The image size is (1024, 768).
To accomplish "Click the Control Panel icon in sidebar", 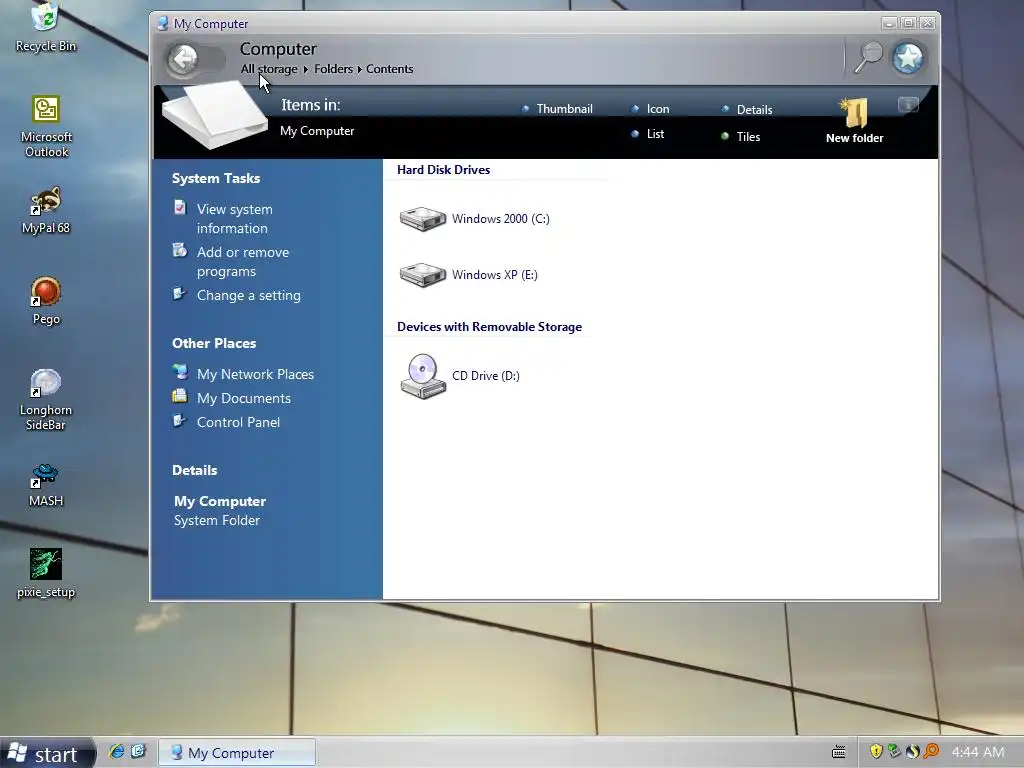I will (179, 421).
